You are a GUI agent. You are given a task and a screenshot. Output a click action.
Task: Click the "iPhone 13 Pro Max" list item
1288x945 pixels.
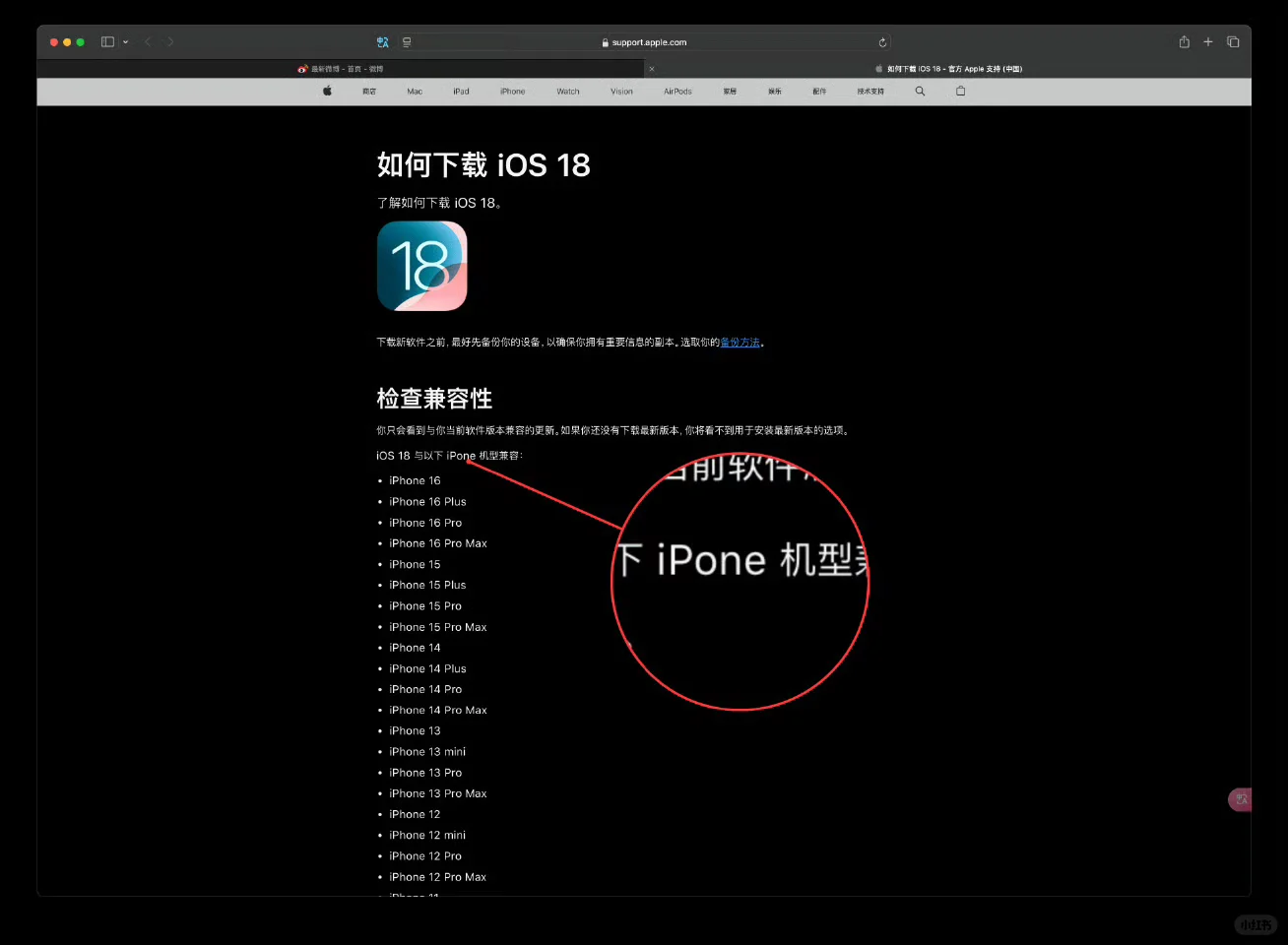pos(438,793)
